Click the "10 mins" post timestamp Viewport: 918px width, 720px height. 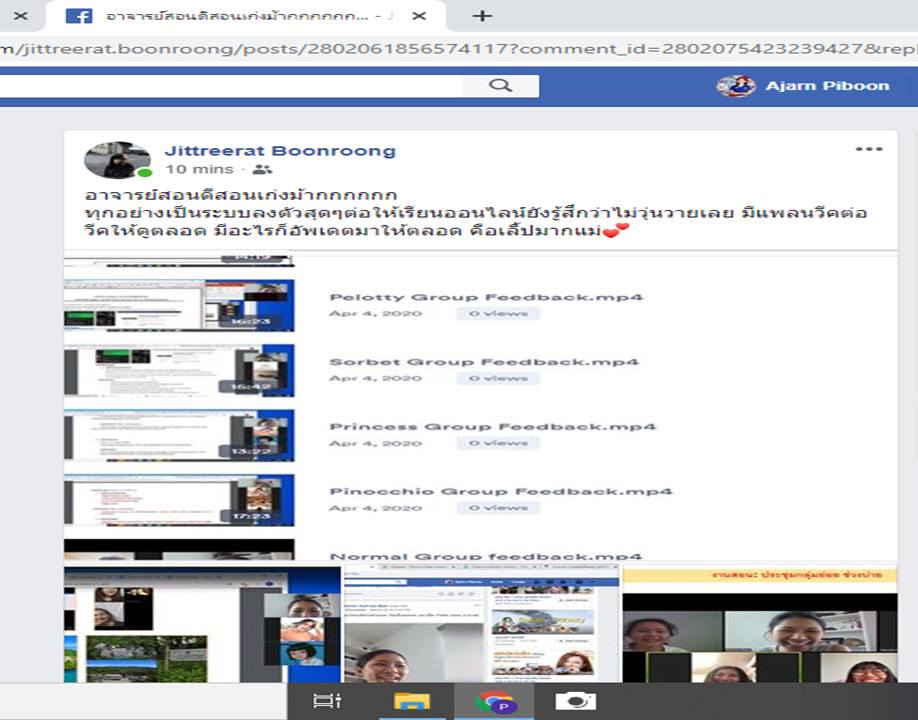199,170
